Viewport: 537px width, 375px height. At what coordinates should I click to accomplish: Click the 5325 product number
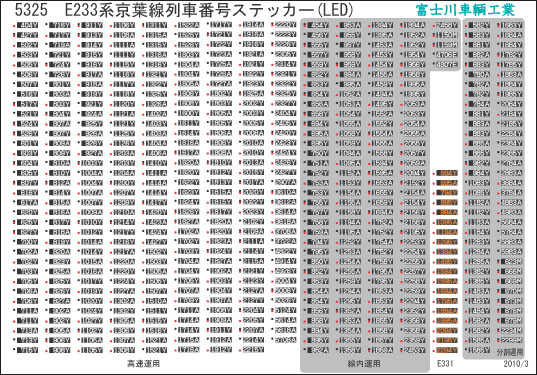click(x=31, y=10)
